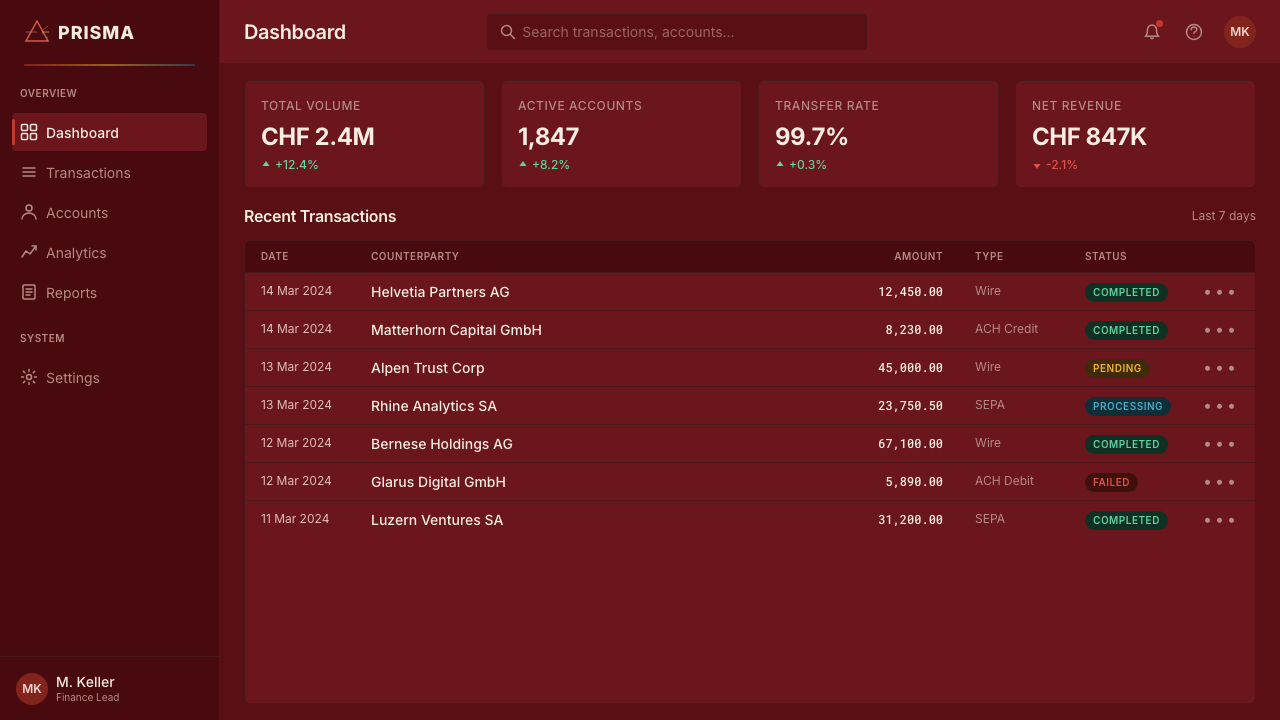Click the Prisma triangle logo
1280x720 pixels.
(x=37, y=32)
